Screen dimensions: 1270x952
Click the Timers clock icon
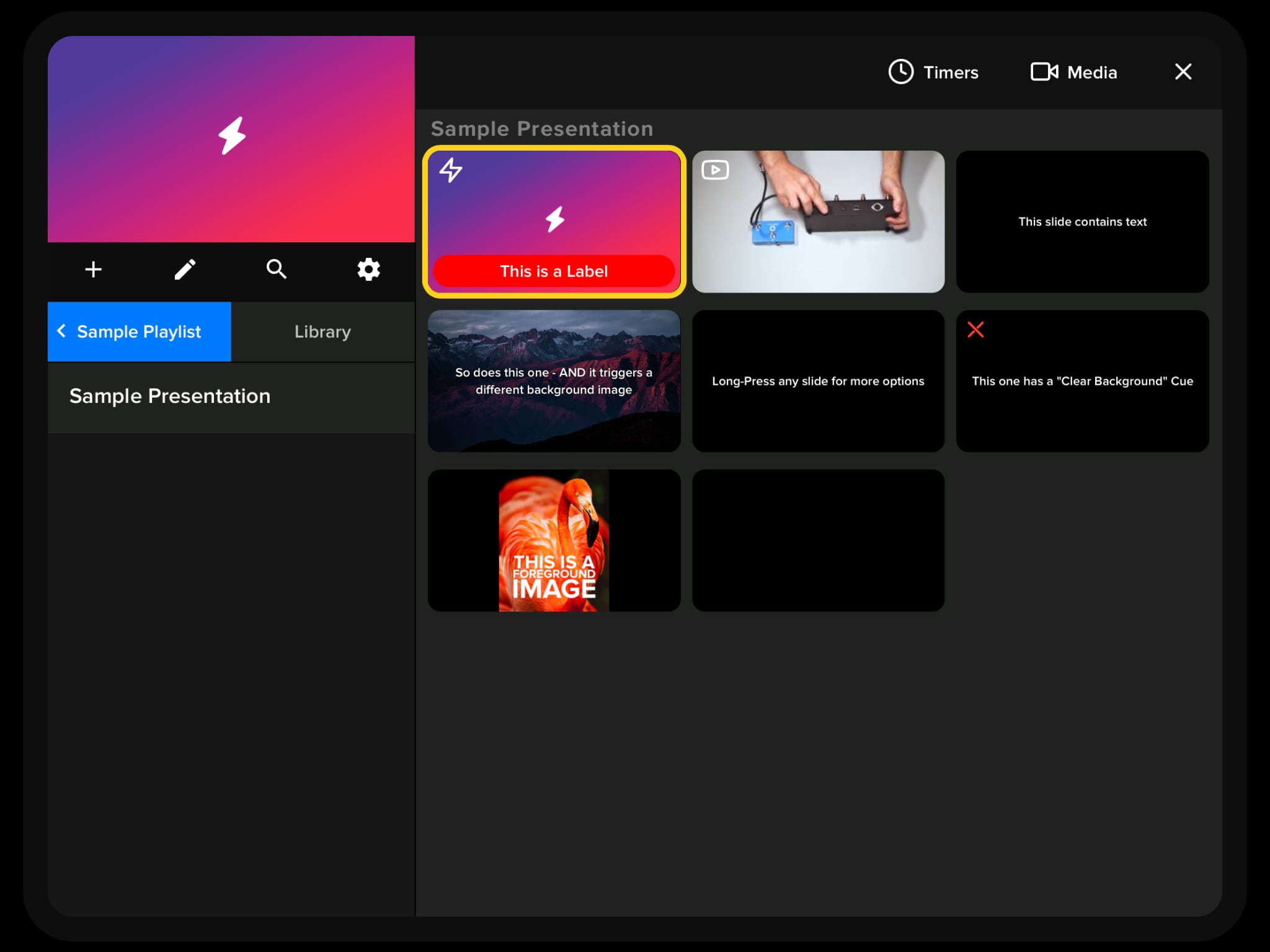[x=900, y=72]
